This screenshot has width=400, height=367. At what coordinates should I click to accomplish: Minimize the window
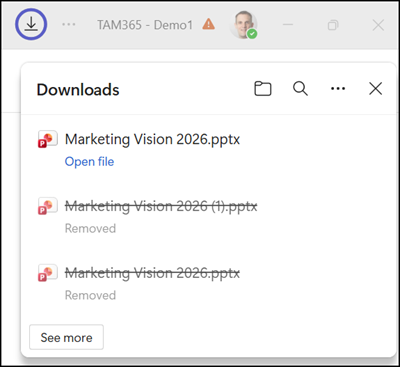point(288,25)
